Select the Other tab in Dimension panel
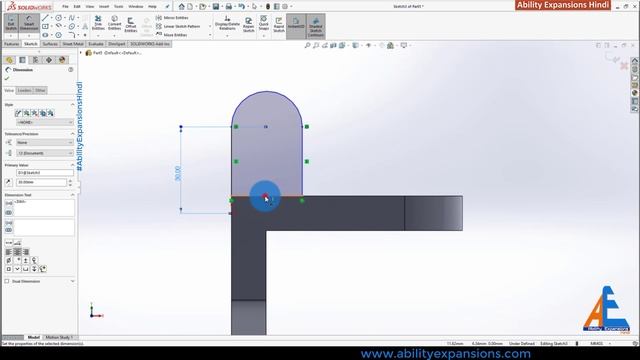The height and width of the screenshot is (360, 640). (x=40, y=91)
